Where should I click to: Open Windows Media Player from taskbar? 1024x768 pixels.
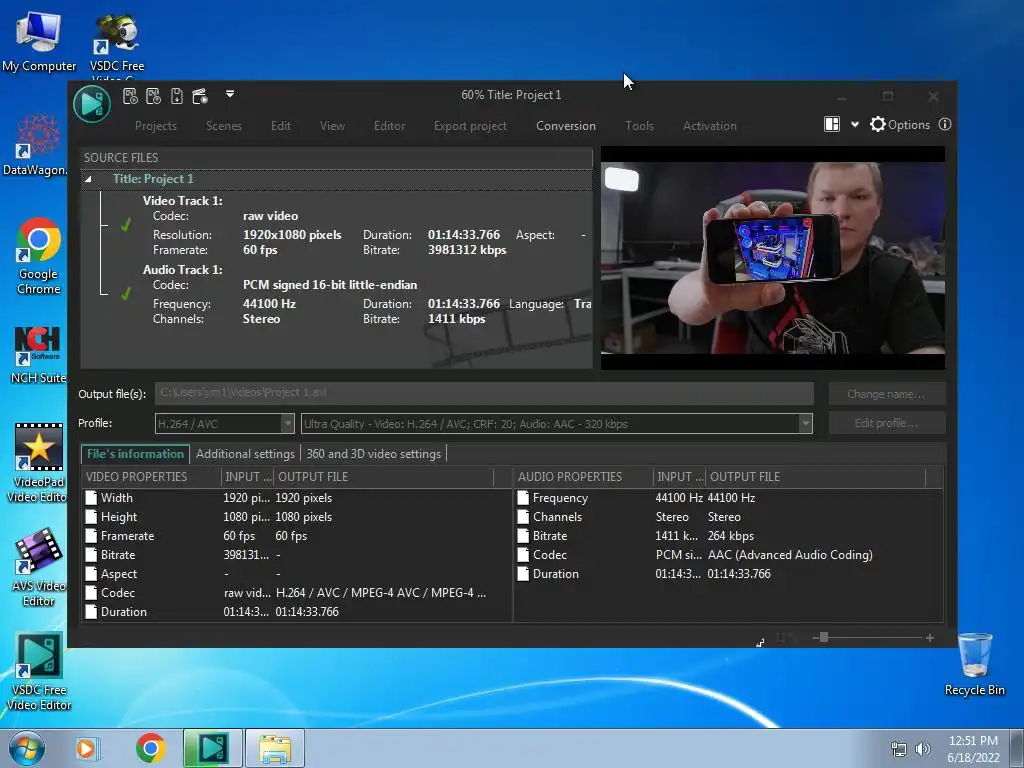click(86, 748)
